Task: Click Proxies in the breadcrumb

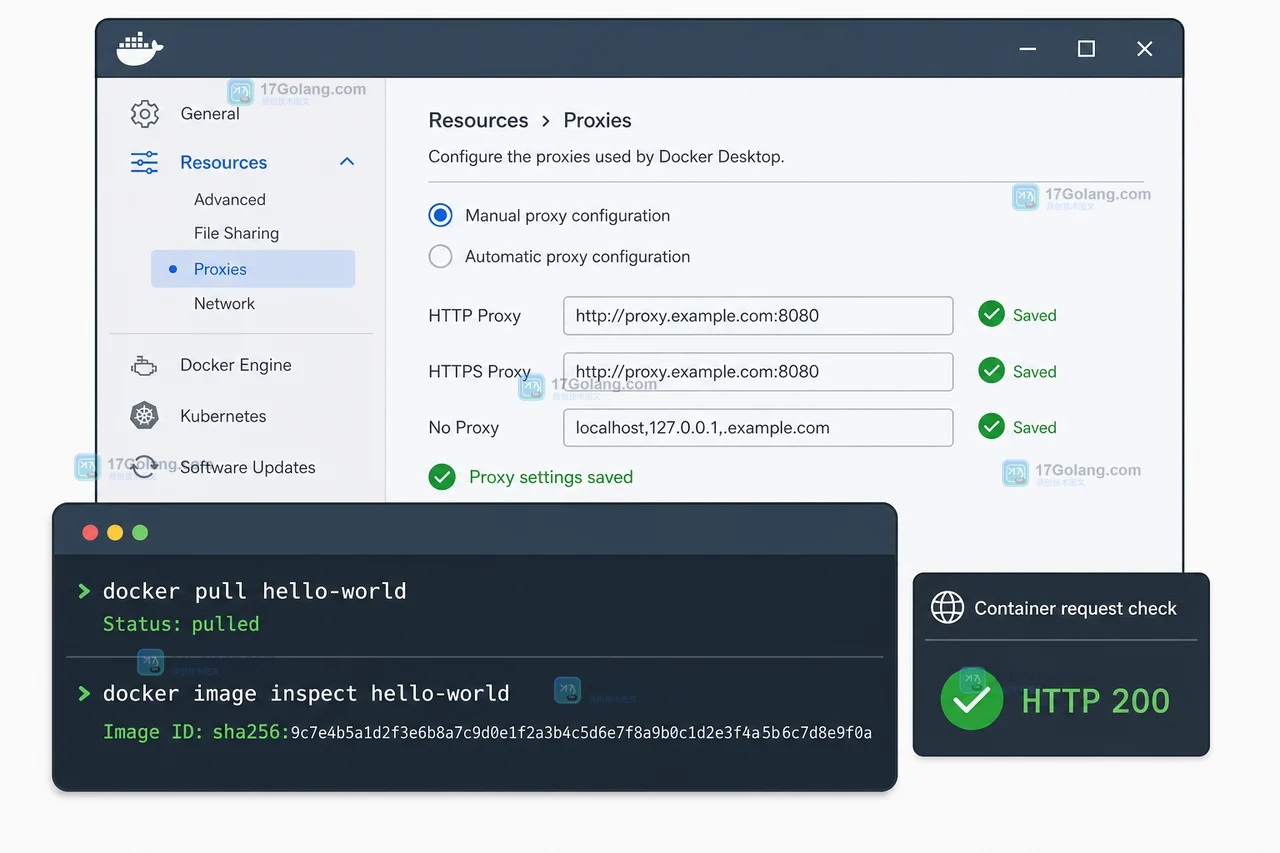Action: 597,120
